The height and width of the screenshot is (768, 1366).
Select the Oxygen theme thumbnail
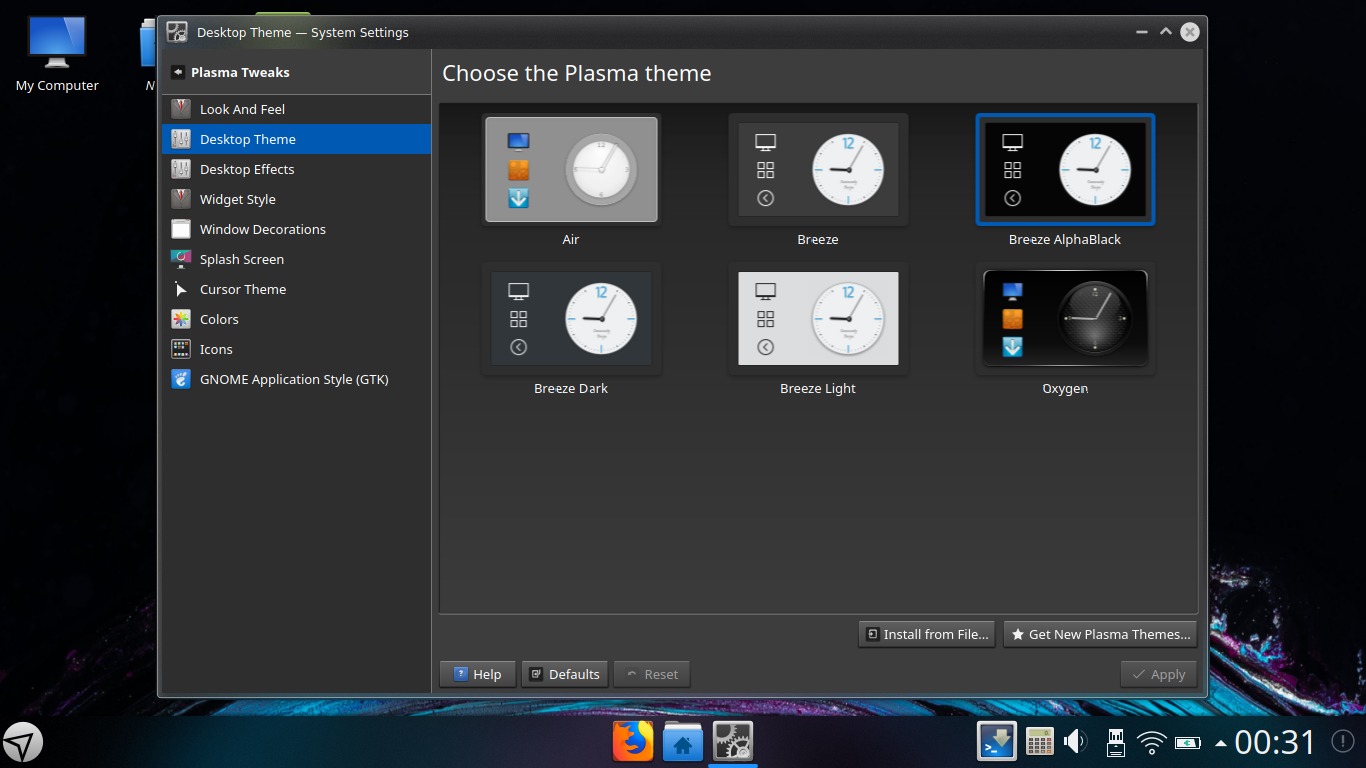coord(1065,318)
